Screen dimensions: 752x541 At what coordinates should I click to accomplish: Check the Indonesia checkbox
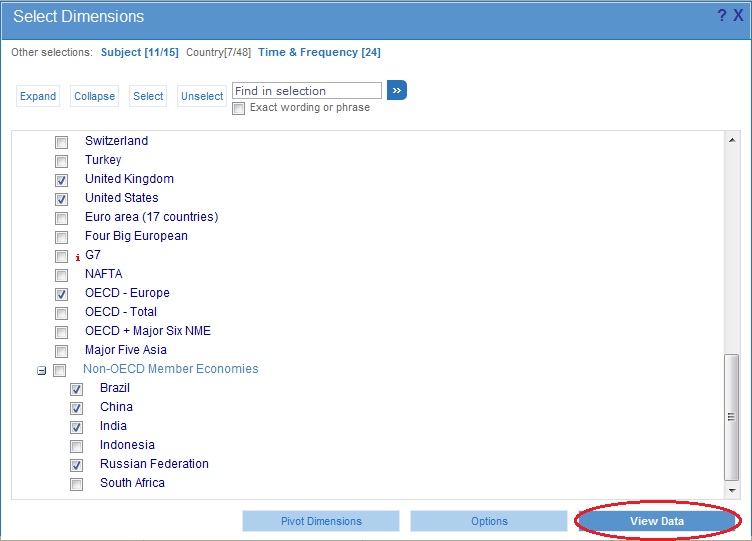(x=77, y=446)
